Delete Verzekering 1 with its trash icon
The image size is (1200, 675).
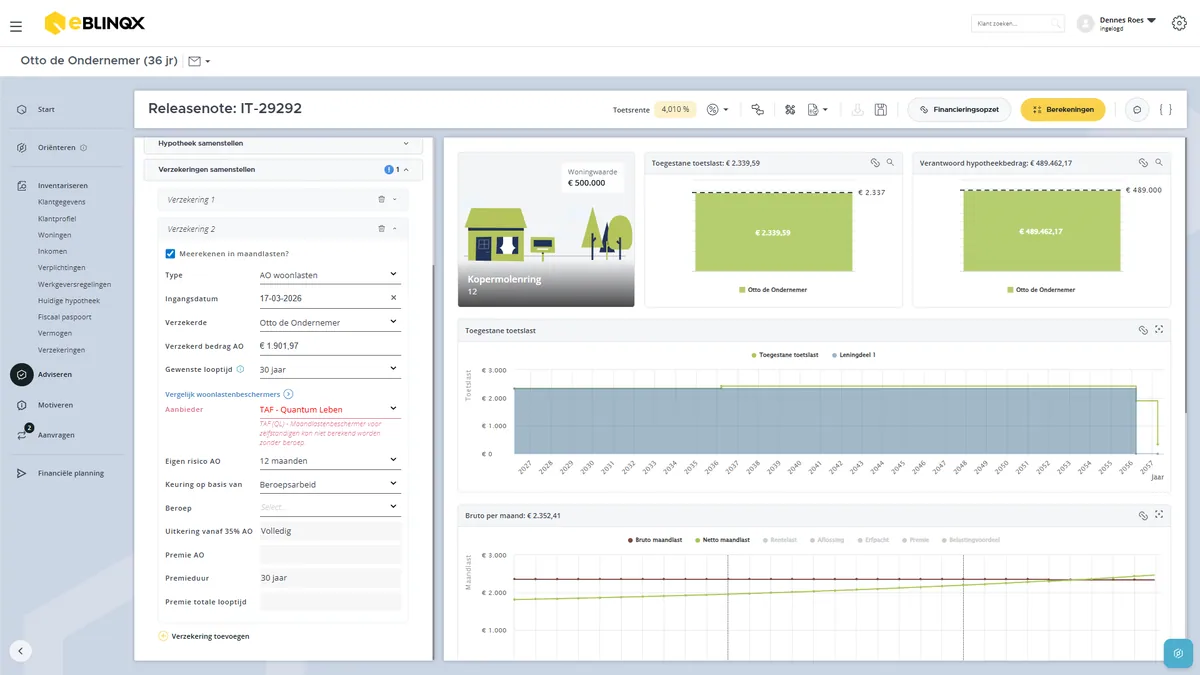pos(381,200)
